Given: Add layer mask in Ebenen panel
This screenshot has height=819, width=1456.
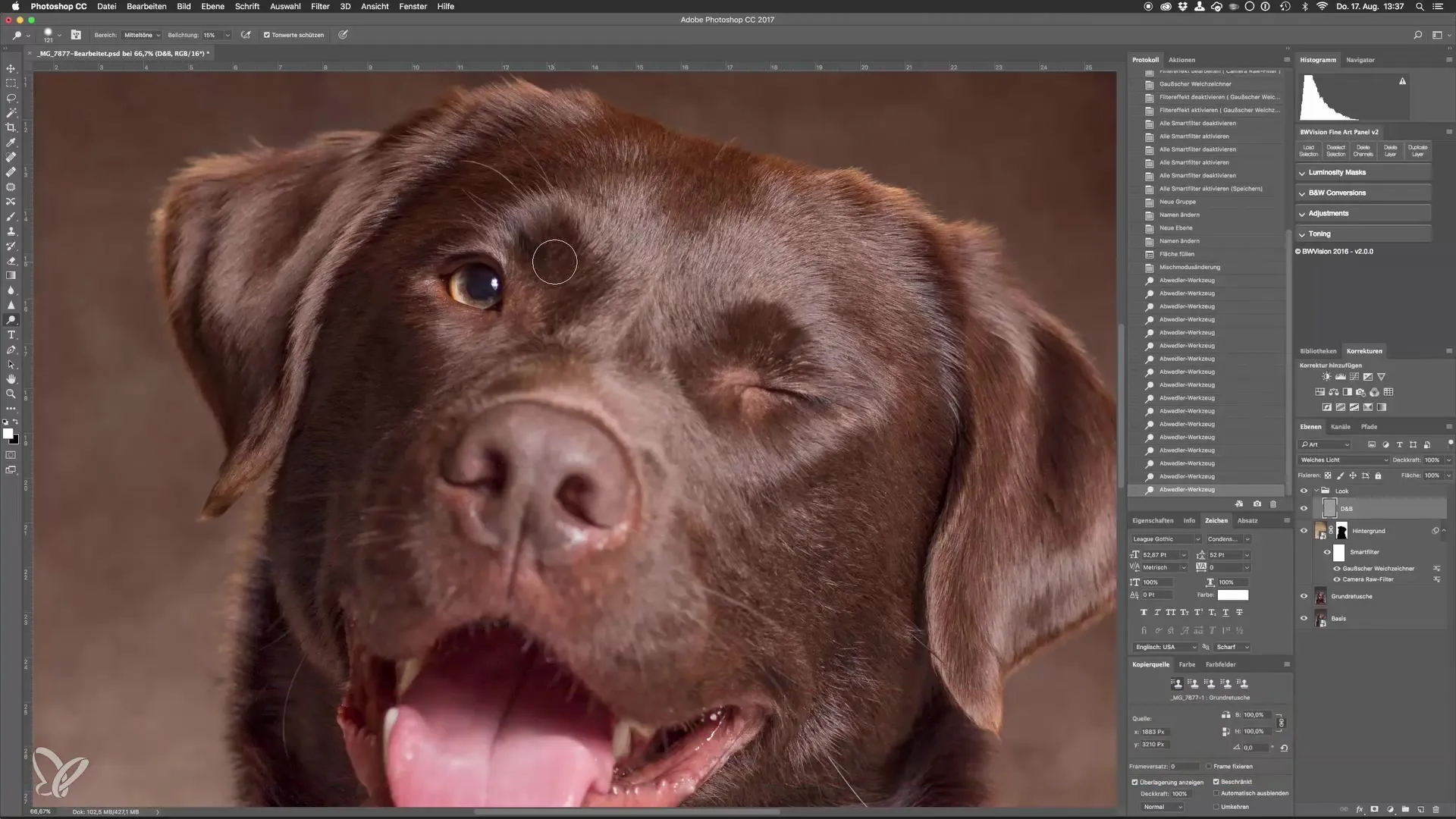Looking at the screenshot, I should pos(1374,809).
